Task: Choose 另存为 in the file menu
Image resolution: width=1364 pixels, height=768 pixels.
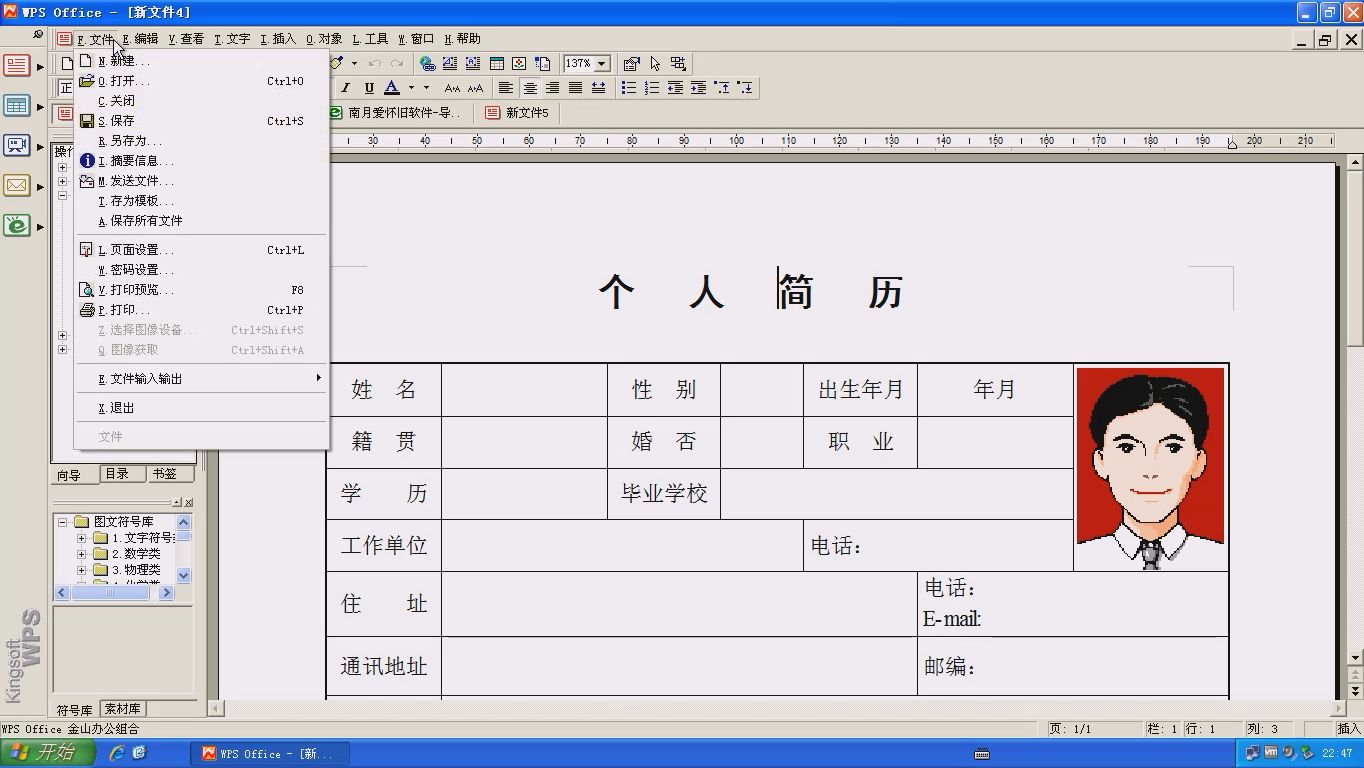Action: tap(201, 141)
